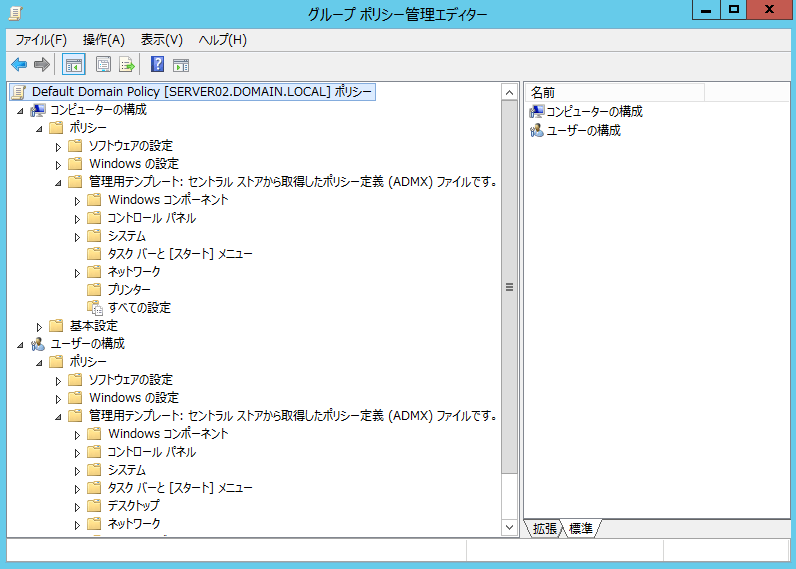796x569 pixels.
Task: Expand the デスクトップ folder arrow
Action: coord(77,507)
